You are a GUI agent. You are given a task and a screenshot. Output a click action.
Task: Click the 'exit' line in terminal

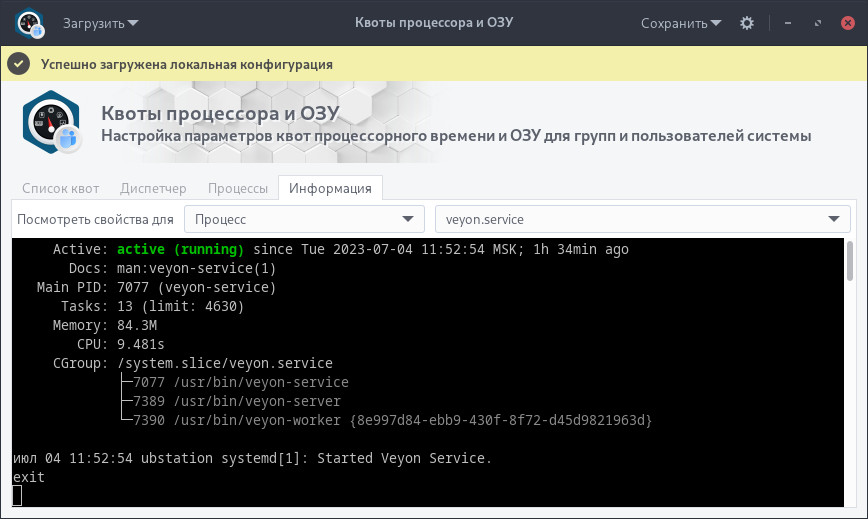coord(29,477)
